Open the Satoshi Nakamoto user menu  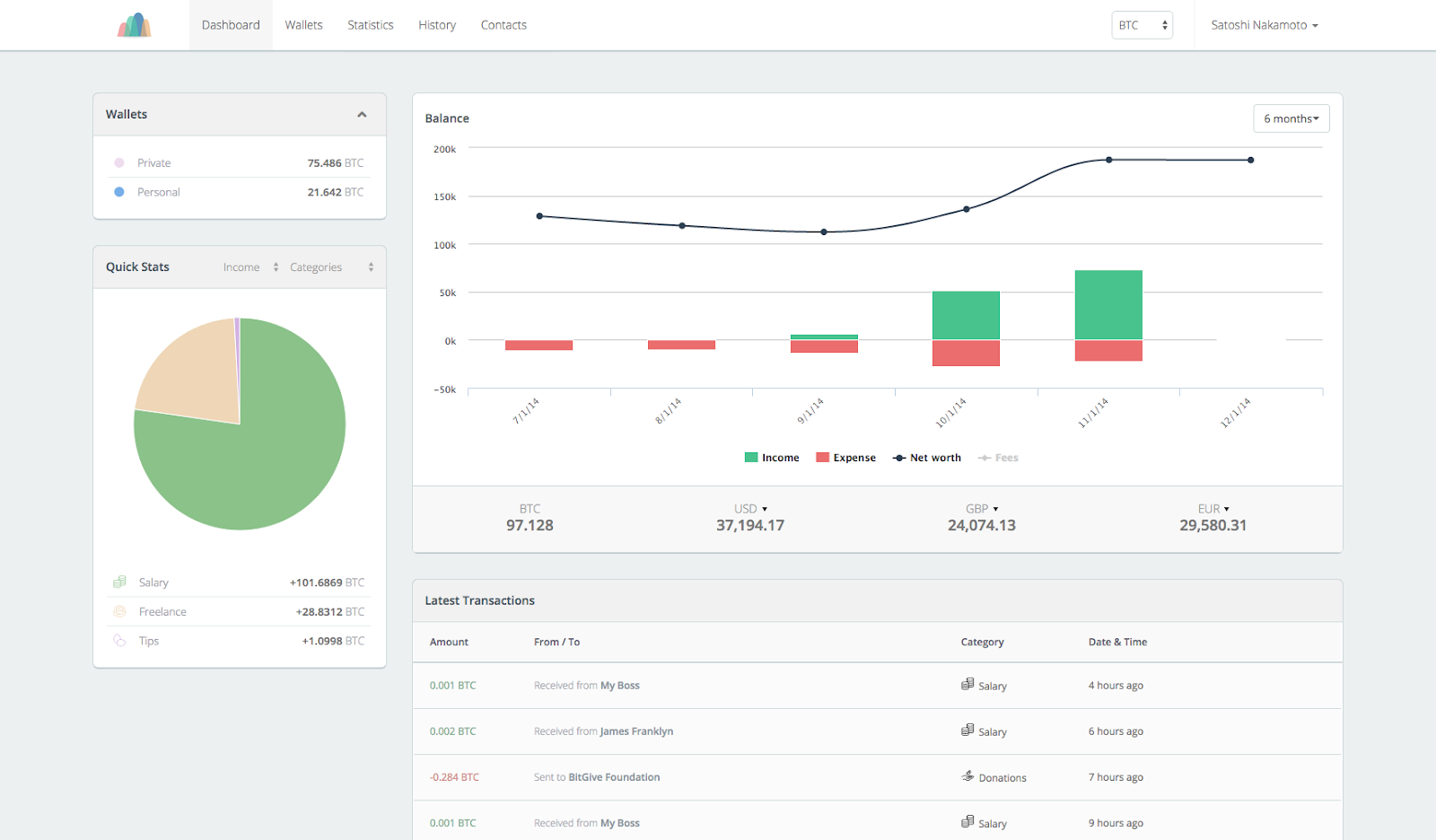pos(1265,25)
